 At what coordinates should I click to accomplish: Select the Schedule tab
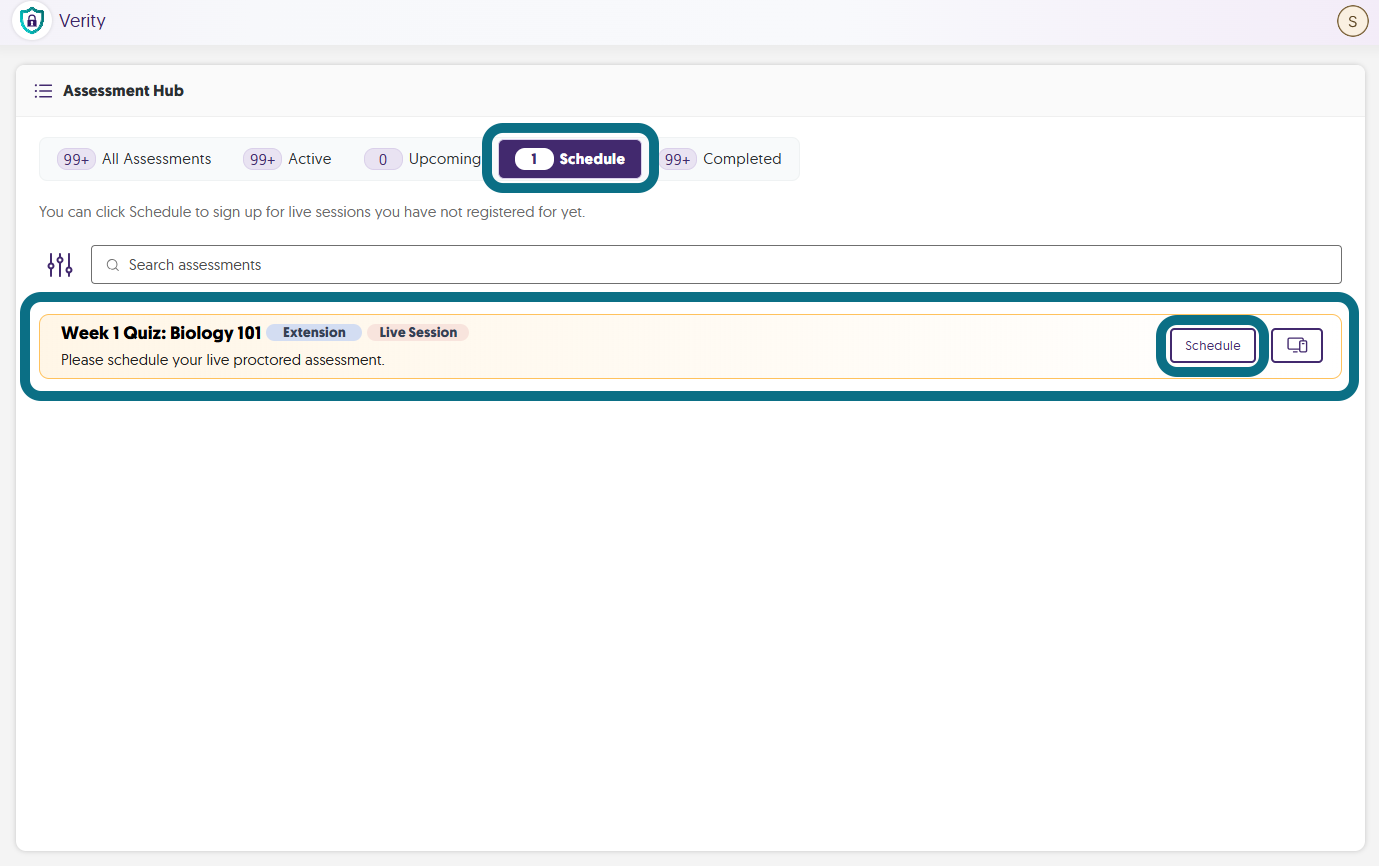(x=571, y=159)
